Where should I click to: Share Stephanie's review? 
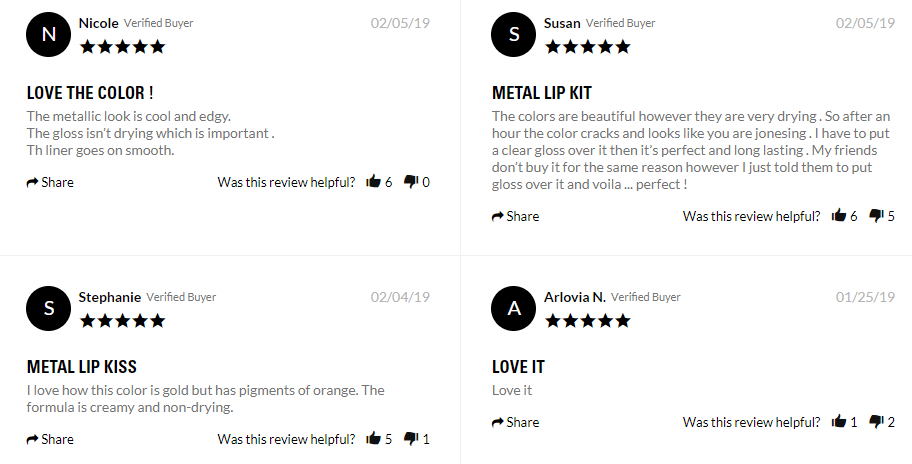point(50,439)
